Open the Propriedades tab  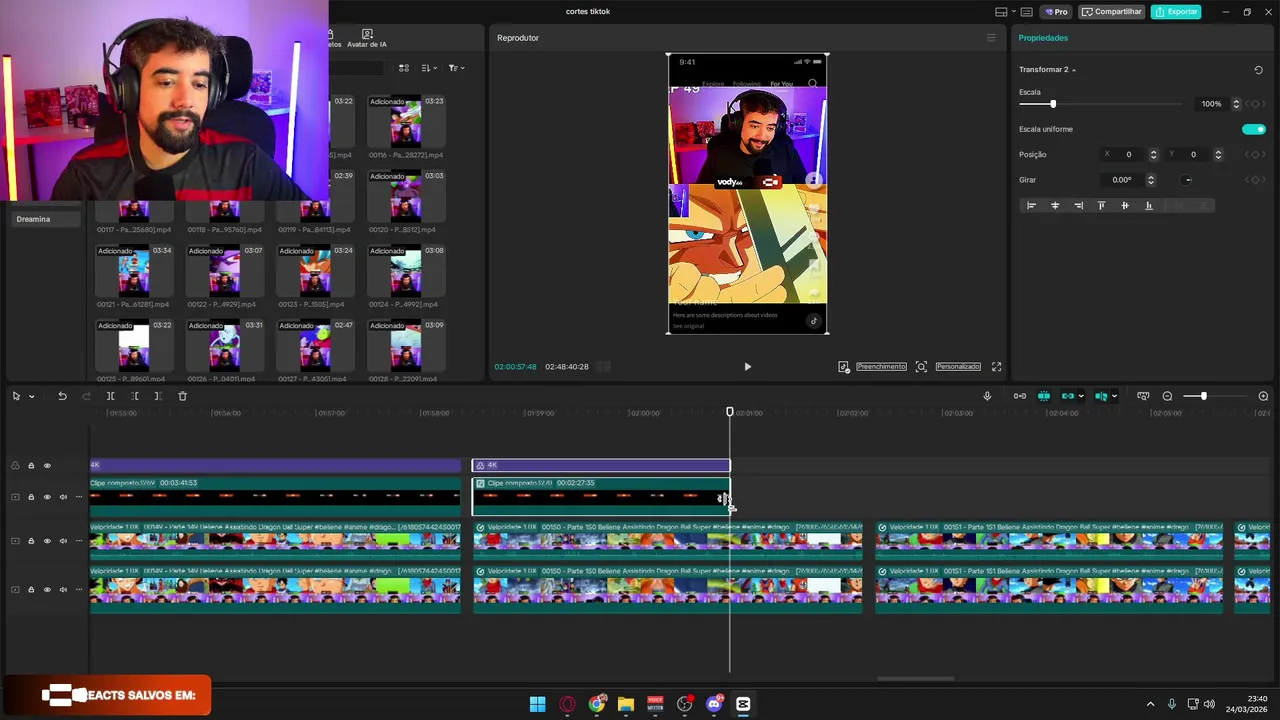[x=1043, y=38]
